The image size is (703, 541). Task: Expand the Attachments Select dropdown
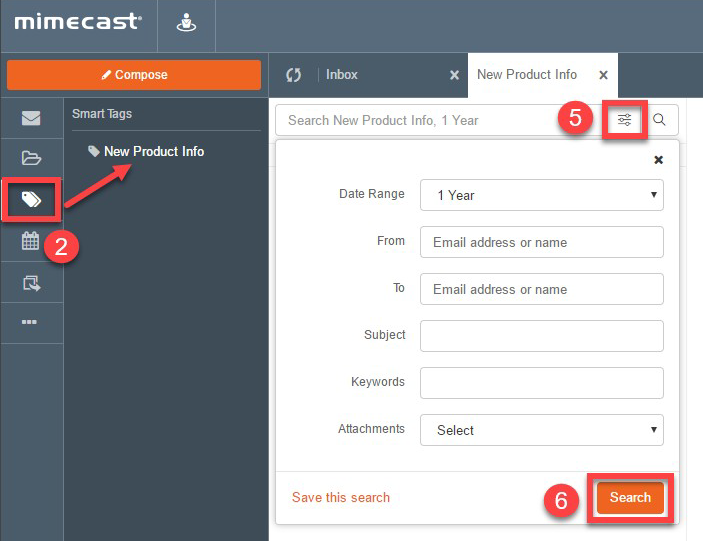[541, 430]
